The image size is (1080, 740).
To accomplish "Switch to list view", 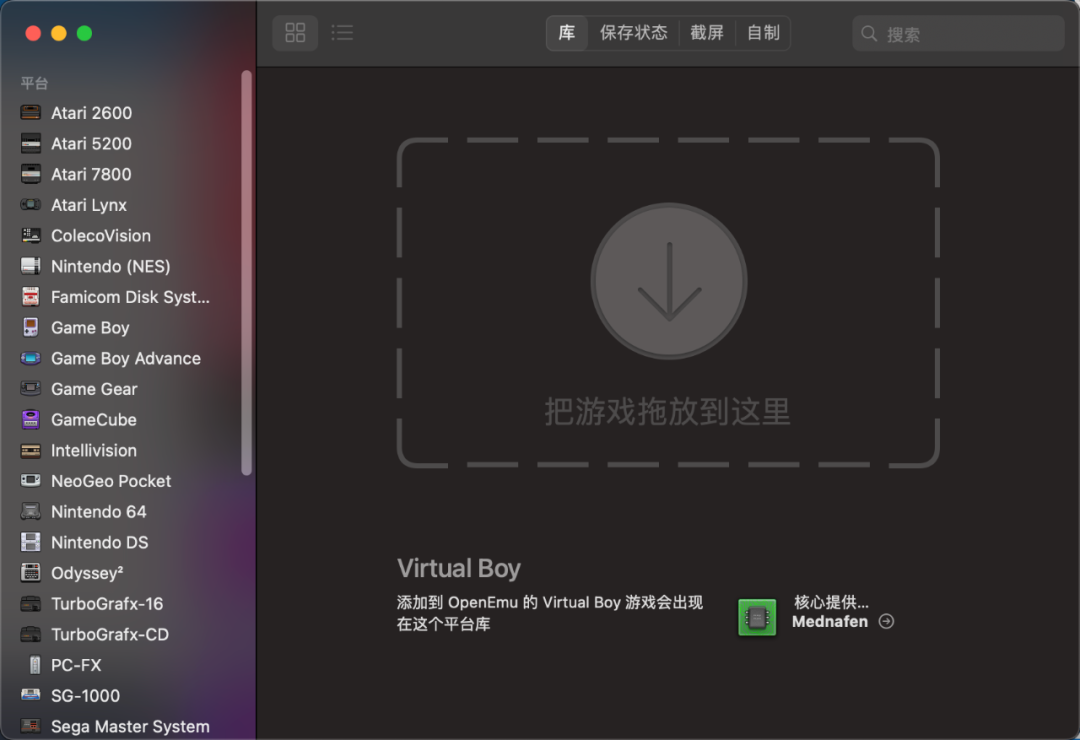I will coord(342,32).
